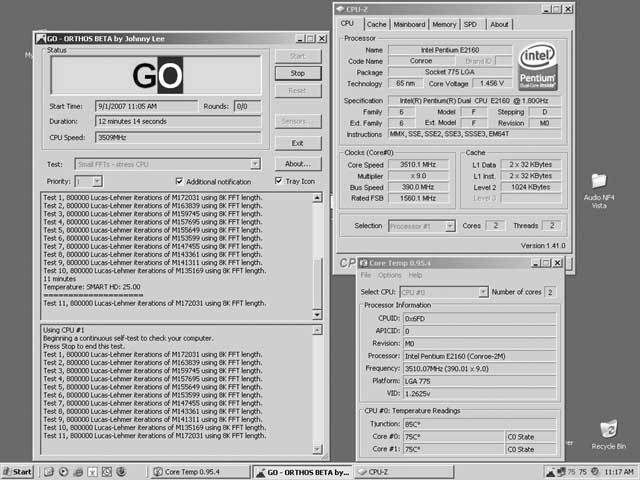Switch to the Mainboard tab in CPU-Z
Viewport: 640px width, 480px height.
[x=409, y=24]
